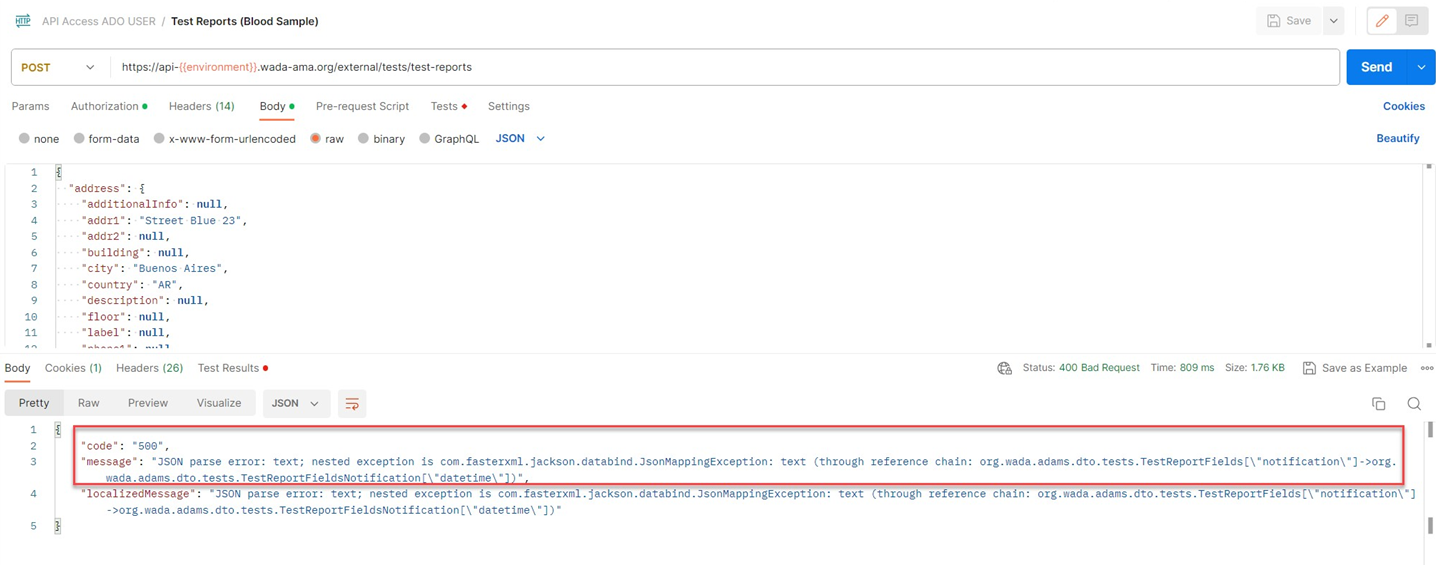The width and height of the screenshot is (1436, 580).
Task: Open the POST method dropdown
Action: click(58, 67)
